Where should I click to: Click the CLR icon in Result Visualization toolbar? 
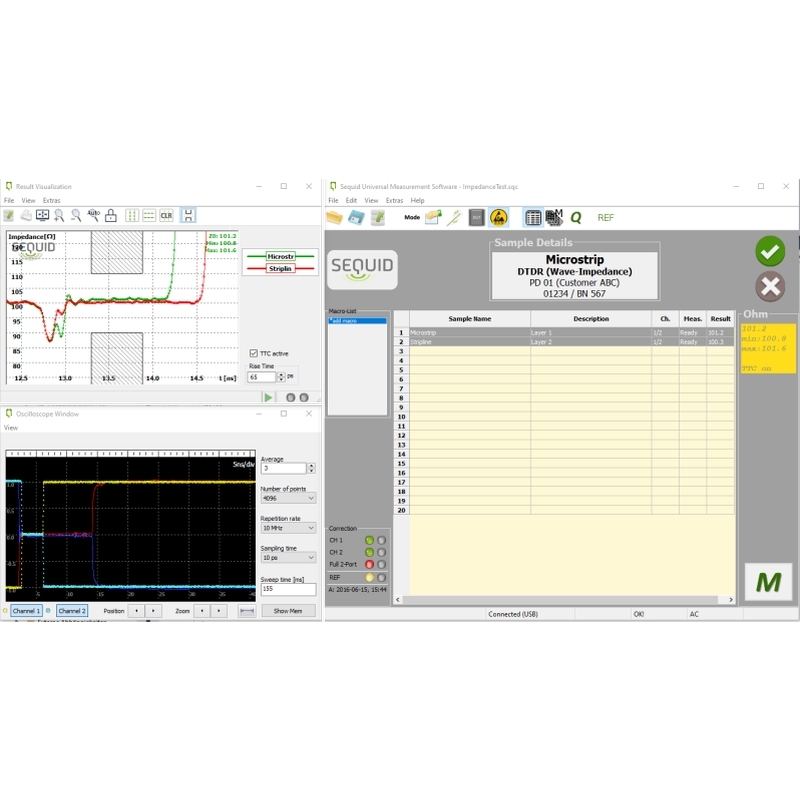[166, 216]
